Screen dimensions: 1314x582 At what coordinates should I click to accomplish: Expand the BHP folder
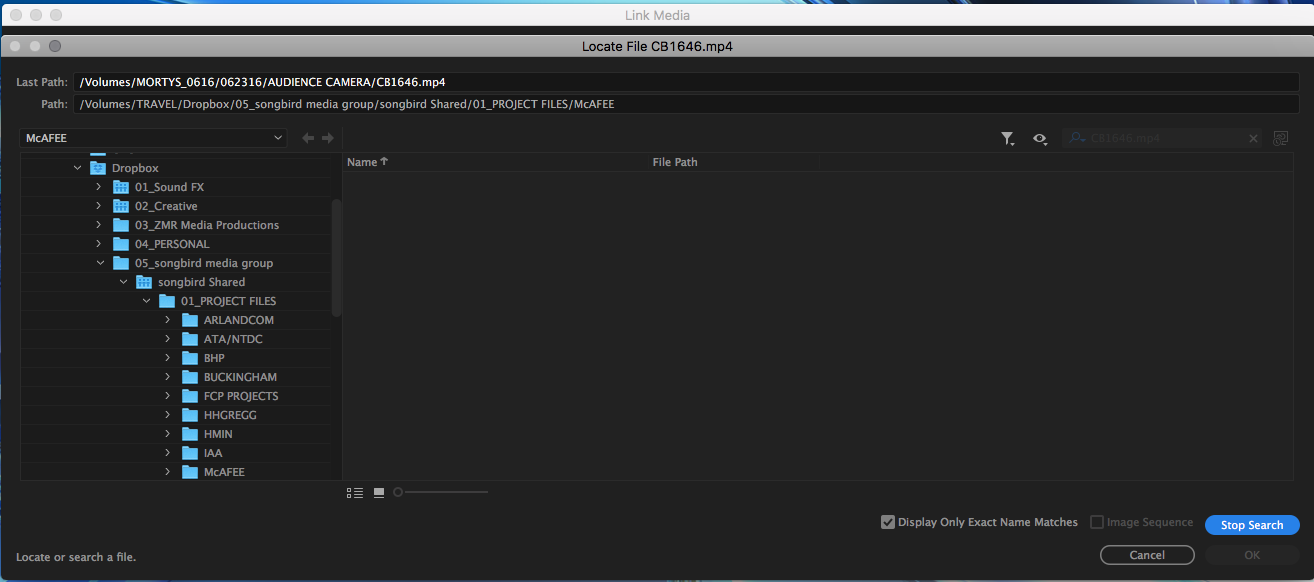pyautogui.click(x=167, y=358)
